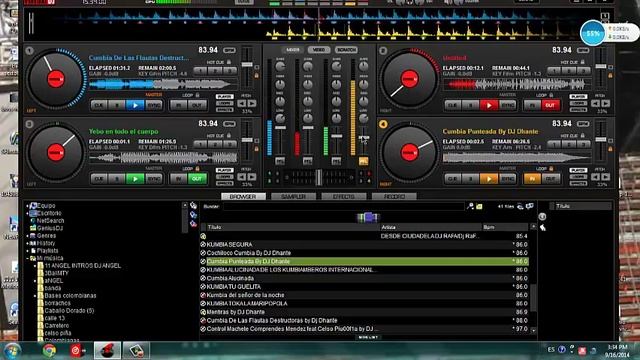Toggle PFL headphone on mixer channel 3

coord(336,161)
